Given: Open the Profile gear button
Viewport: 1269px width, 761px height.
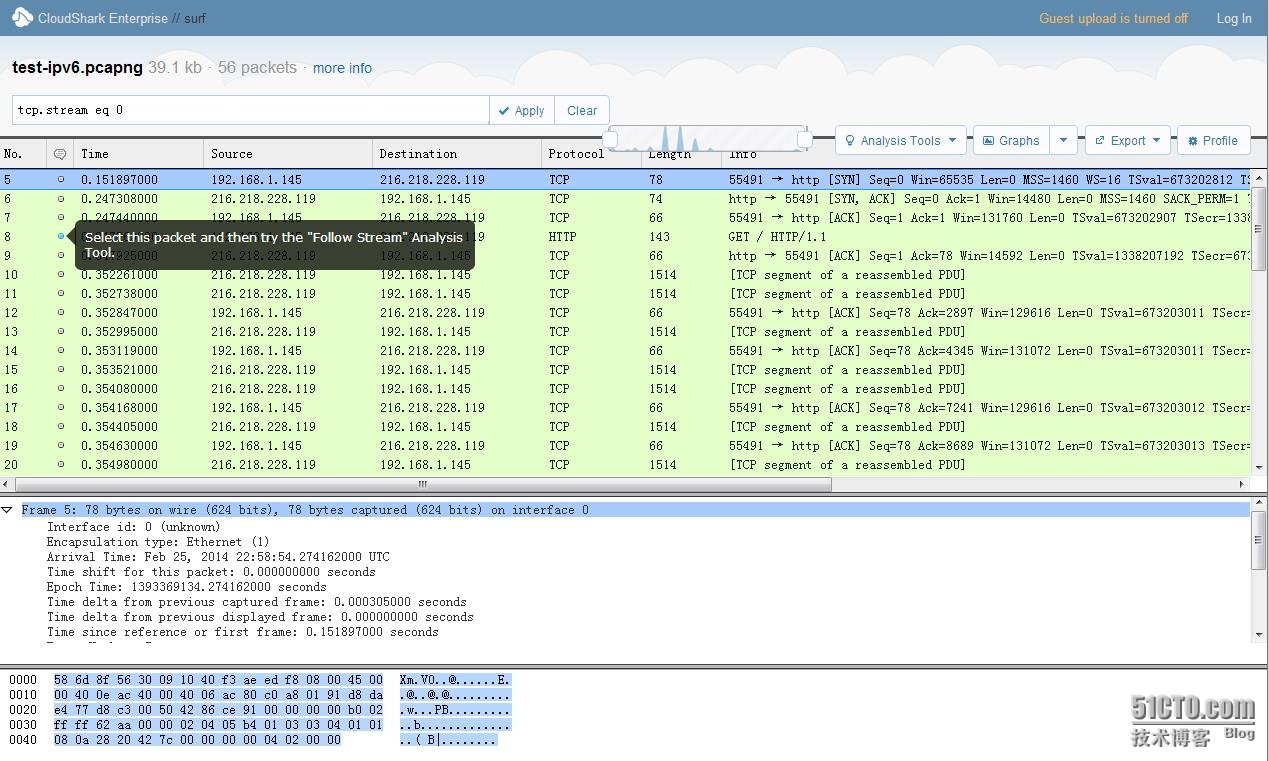Looking at the screenshot, I should [x=1213, y=141].
